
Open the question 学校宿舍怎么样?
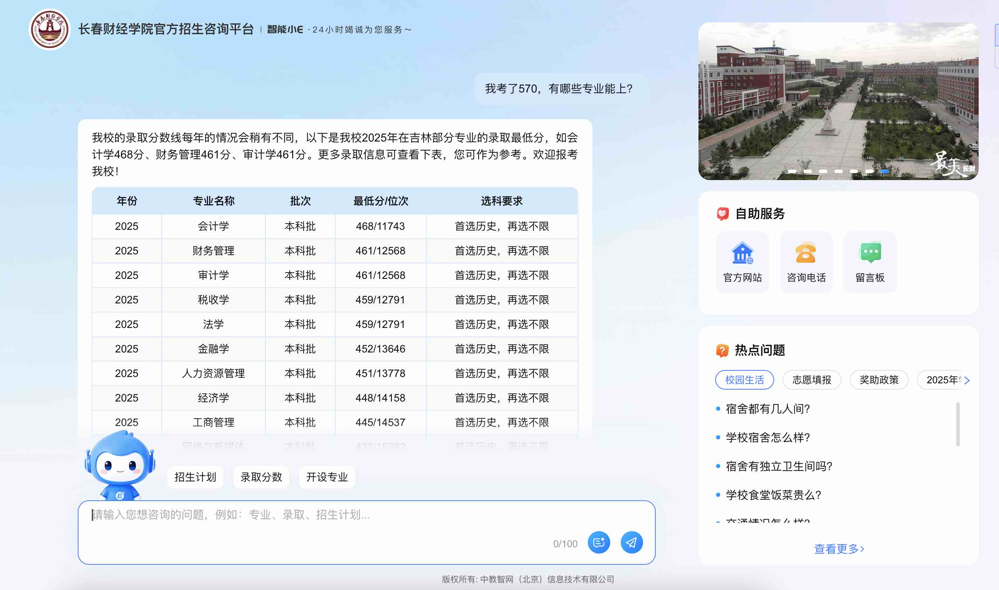point(768,437)
